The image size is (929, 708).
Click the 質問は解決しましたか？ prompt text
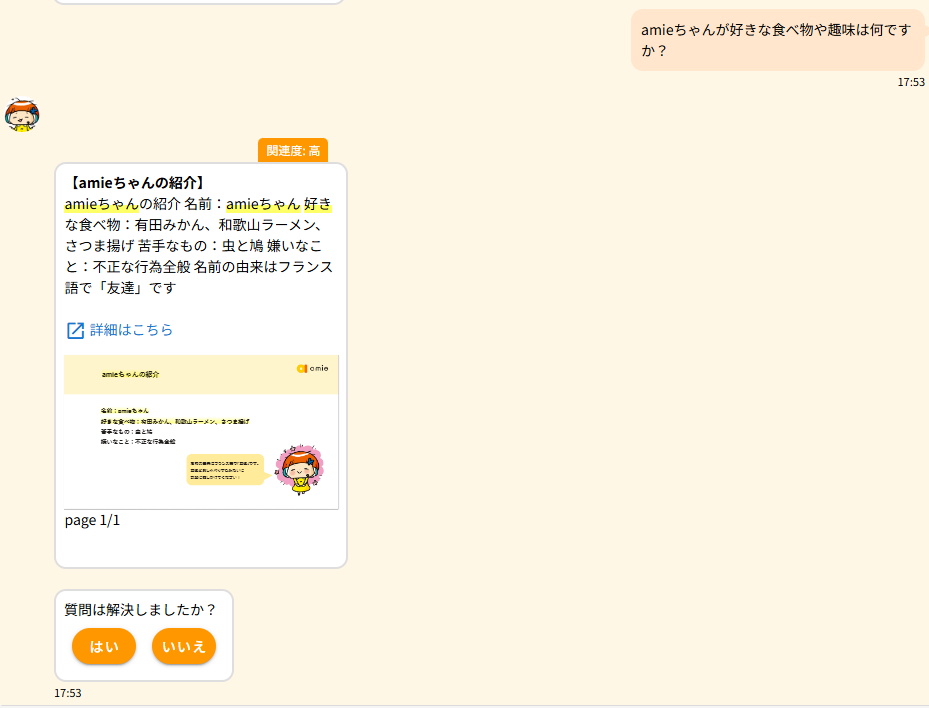coord(141,609)
